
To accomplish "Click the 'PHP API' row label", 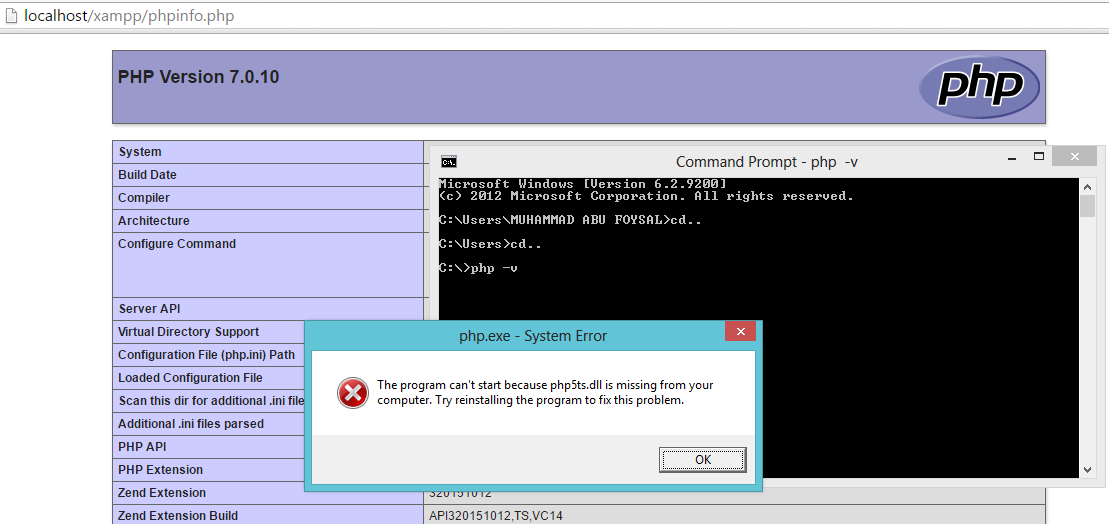I will [142, 447].
